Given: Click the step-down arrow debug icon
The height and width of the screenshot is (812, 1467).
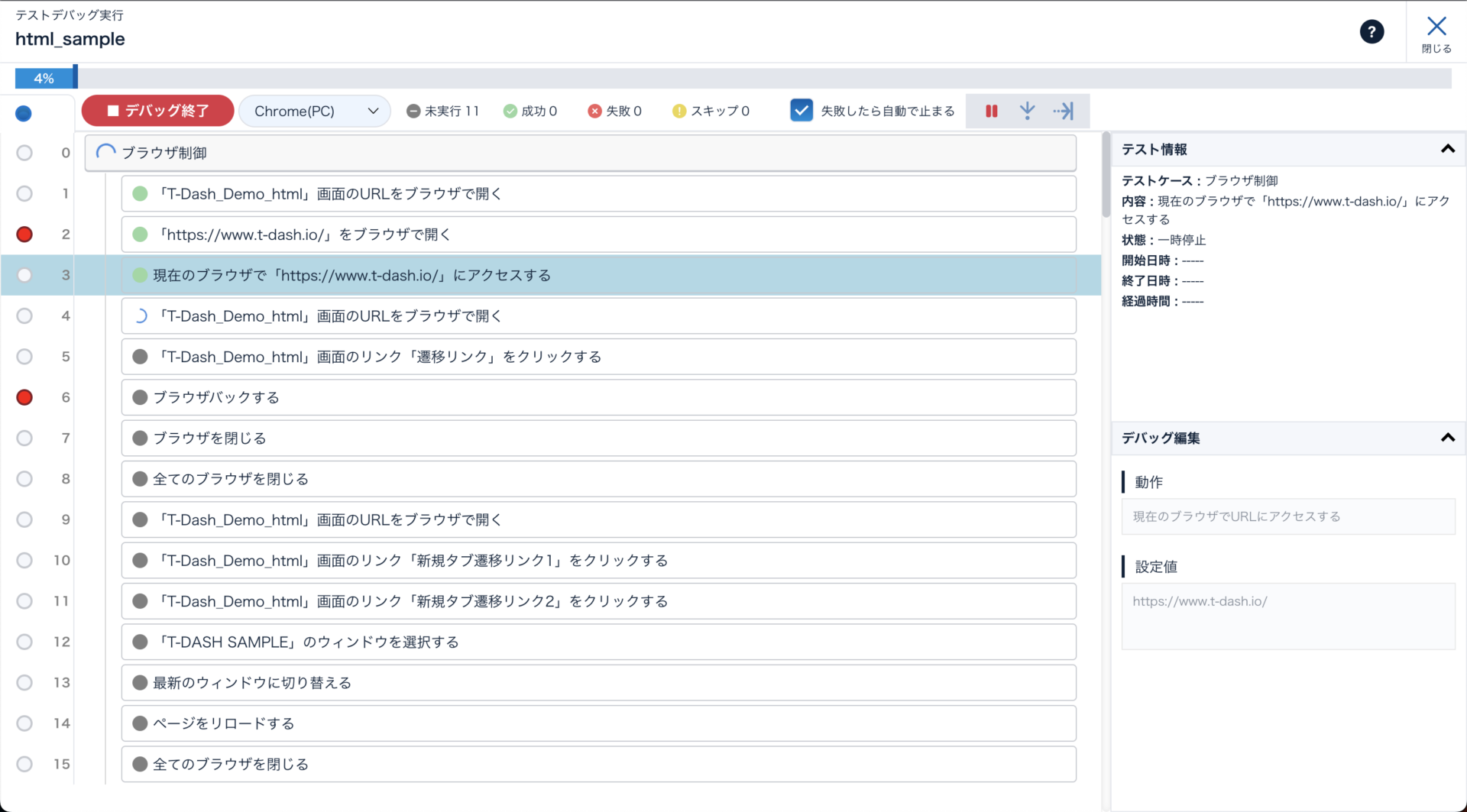Looking at the screenshot, I should [x=1027, y=112].
